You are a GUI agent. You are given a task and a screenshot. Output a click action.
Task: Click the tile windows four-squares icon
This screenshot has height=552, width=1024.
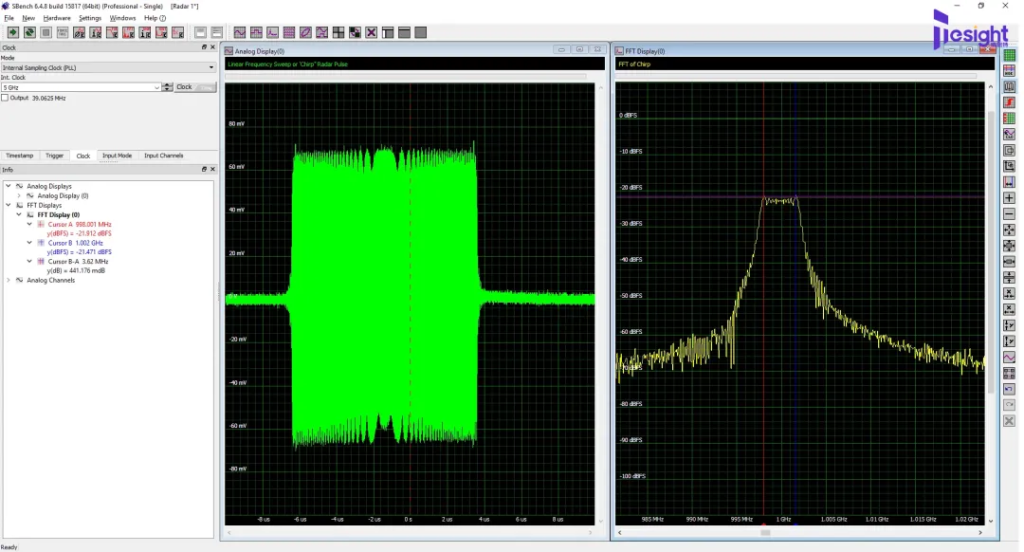[x=338, y=33]
